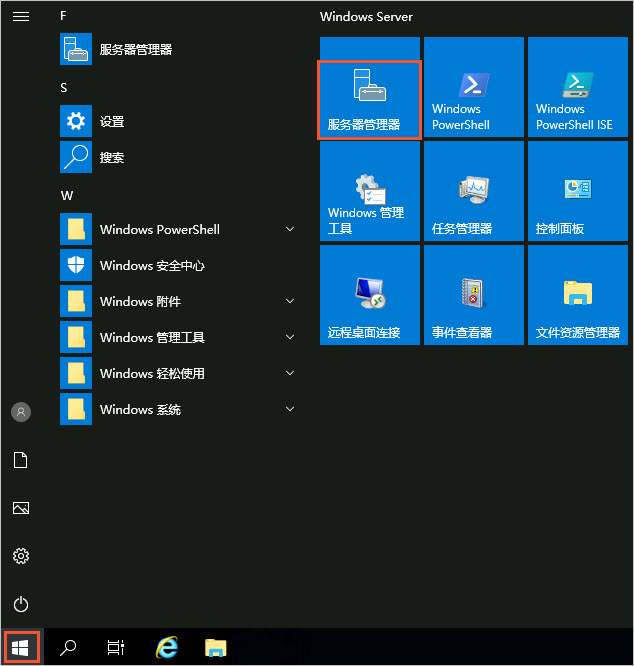Click the Windows Start button on taskbar
The width and height of the screenshot is (634, 666).
(x=22, y=647)
